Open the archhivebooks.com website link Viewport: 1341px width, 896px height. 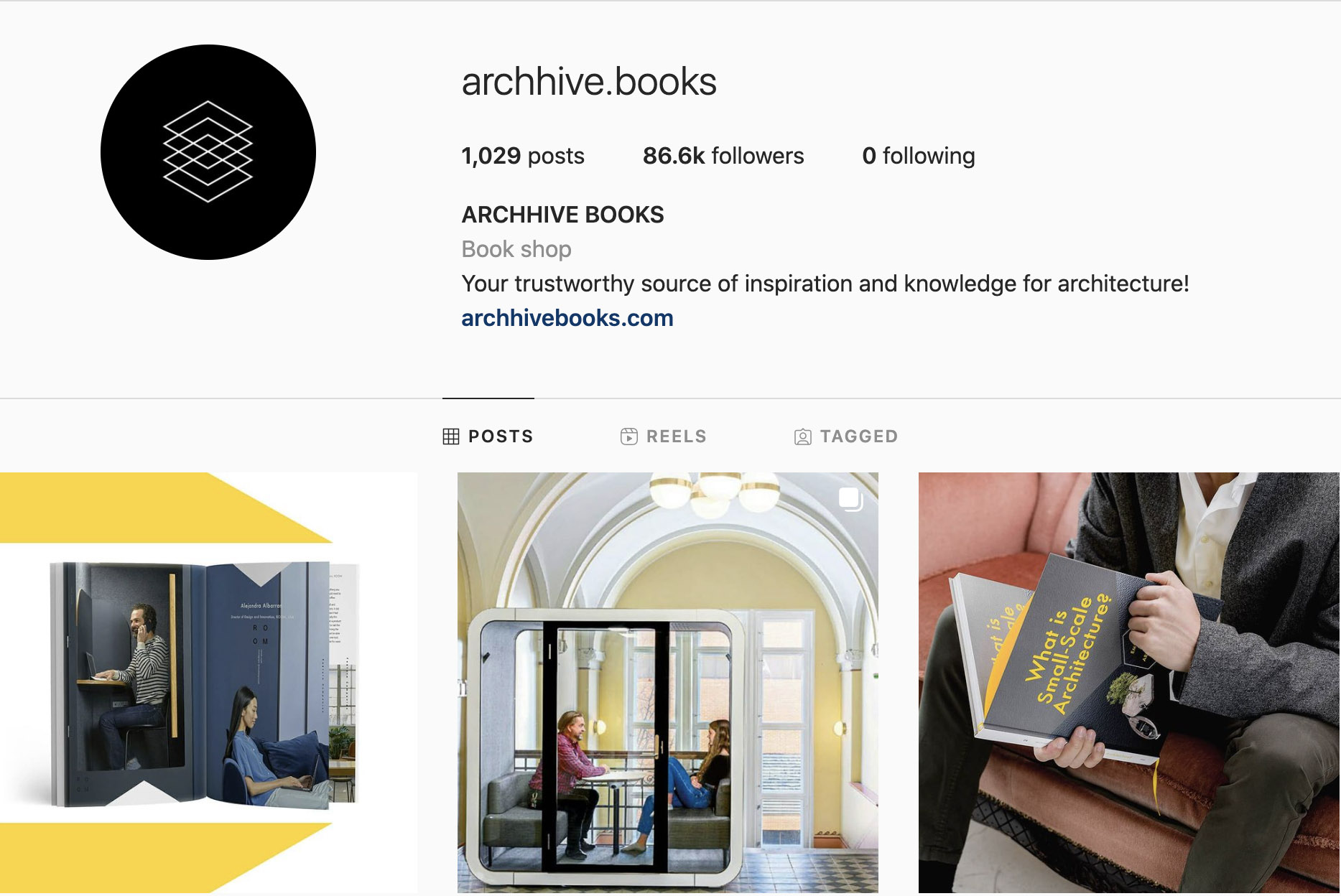(567, 318)
